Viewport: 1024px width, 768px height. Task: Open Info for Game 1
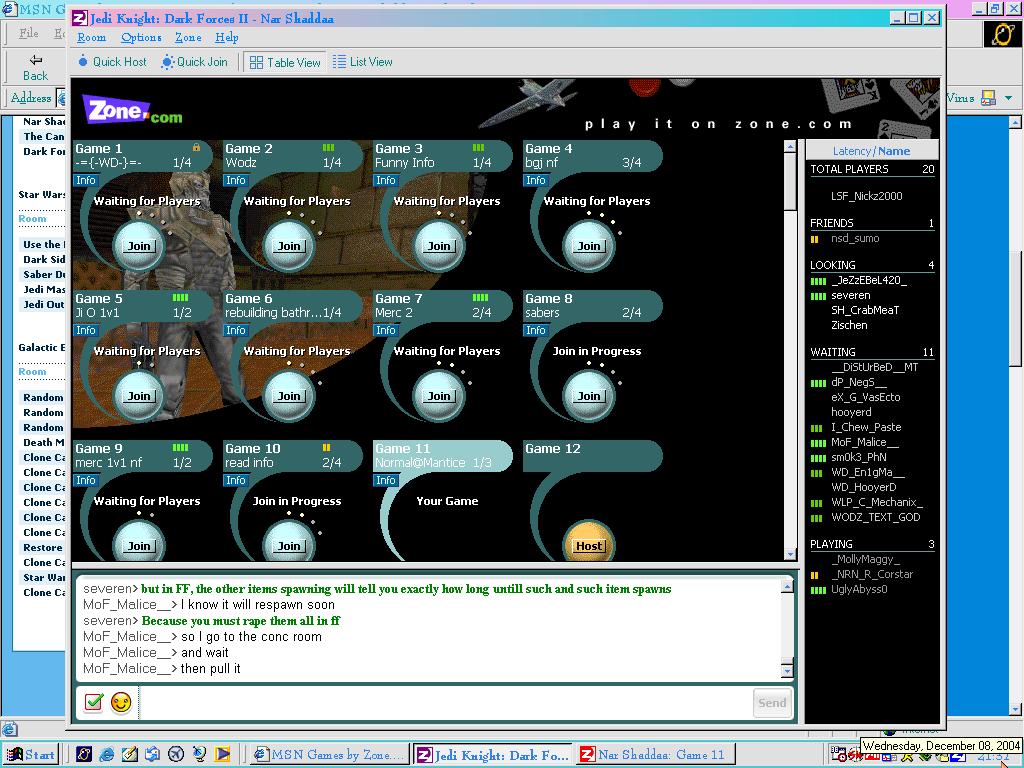tap(86, 180)
